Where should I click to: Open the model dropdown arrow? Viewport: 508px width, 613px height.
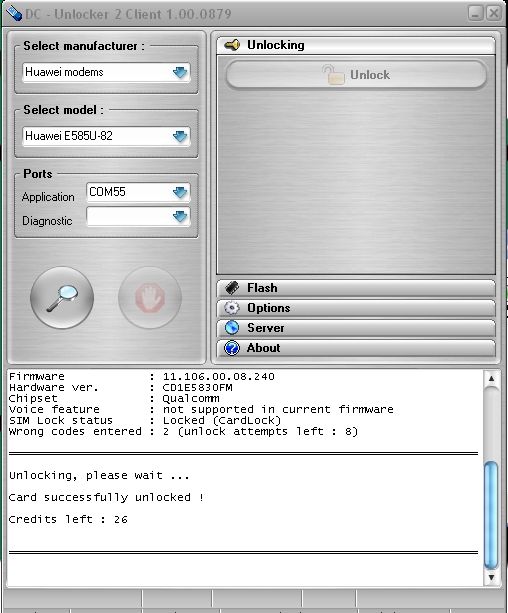[x=180, y=136]
